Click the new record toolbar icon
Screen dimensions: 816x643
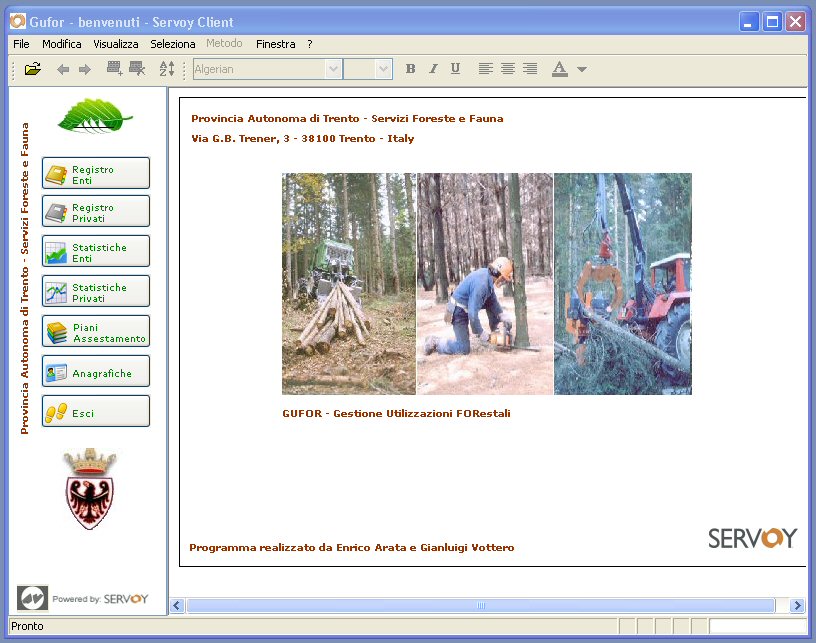(114, 68)
